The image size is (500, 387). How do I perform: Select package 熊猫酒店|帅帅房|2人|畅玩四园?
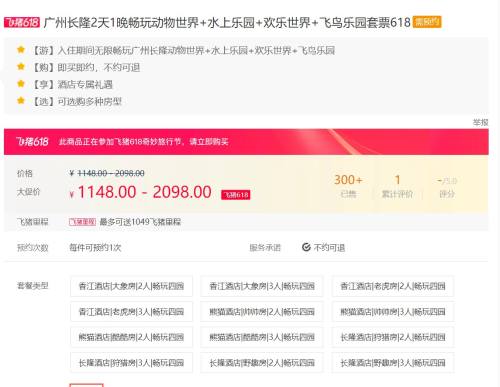click(x=262, y=312)
